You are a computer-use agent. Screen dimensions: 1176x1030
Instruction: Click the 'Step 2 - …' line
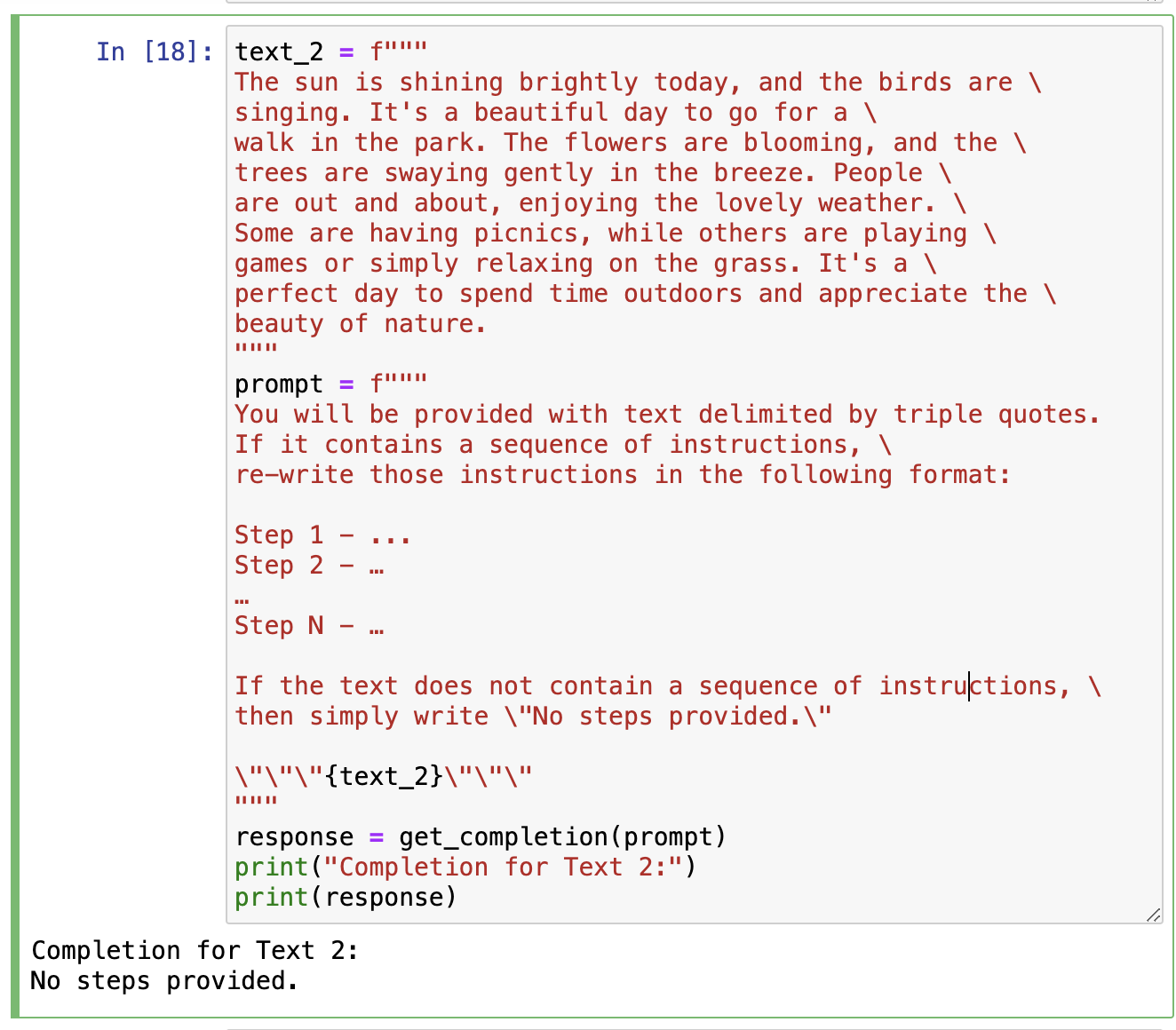[309, 565]
